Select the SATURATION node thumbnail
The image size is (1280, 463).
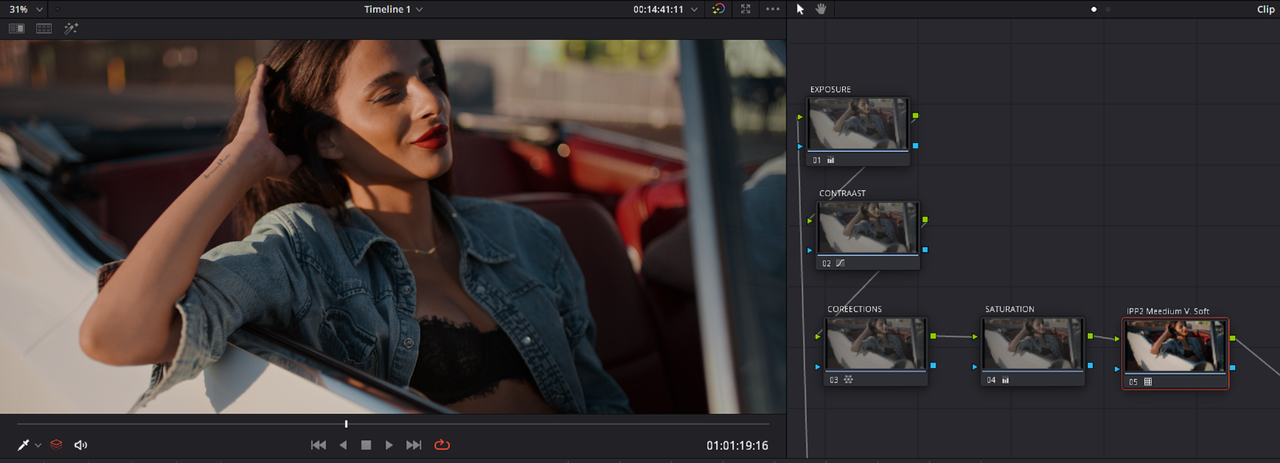(x=1034, y=344)
